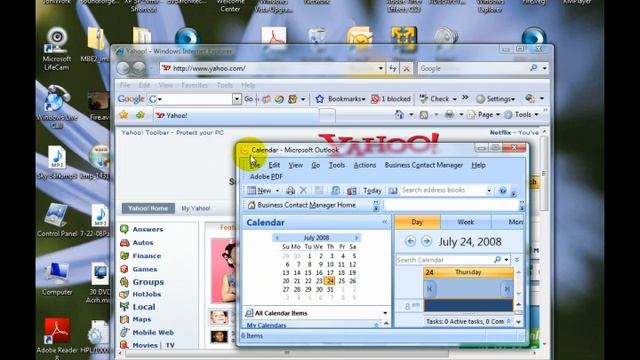Viewport: 640px width, 360px height.
Task: Click the Search Calendar magnifier icon
Action: [497, 260]
